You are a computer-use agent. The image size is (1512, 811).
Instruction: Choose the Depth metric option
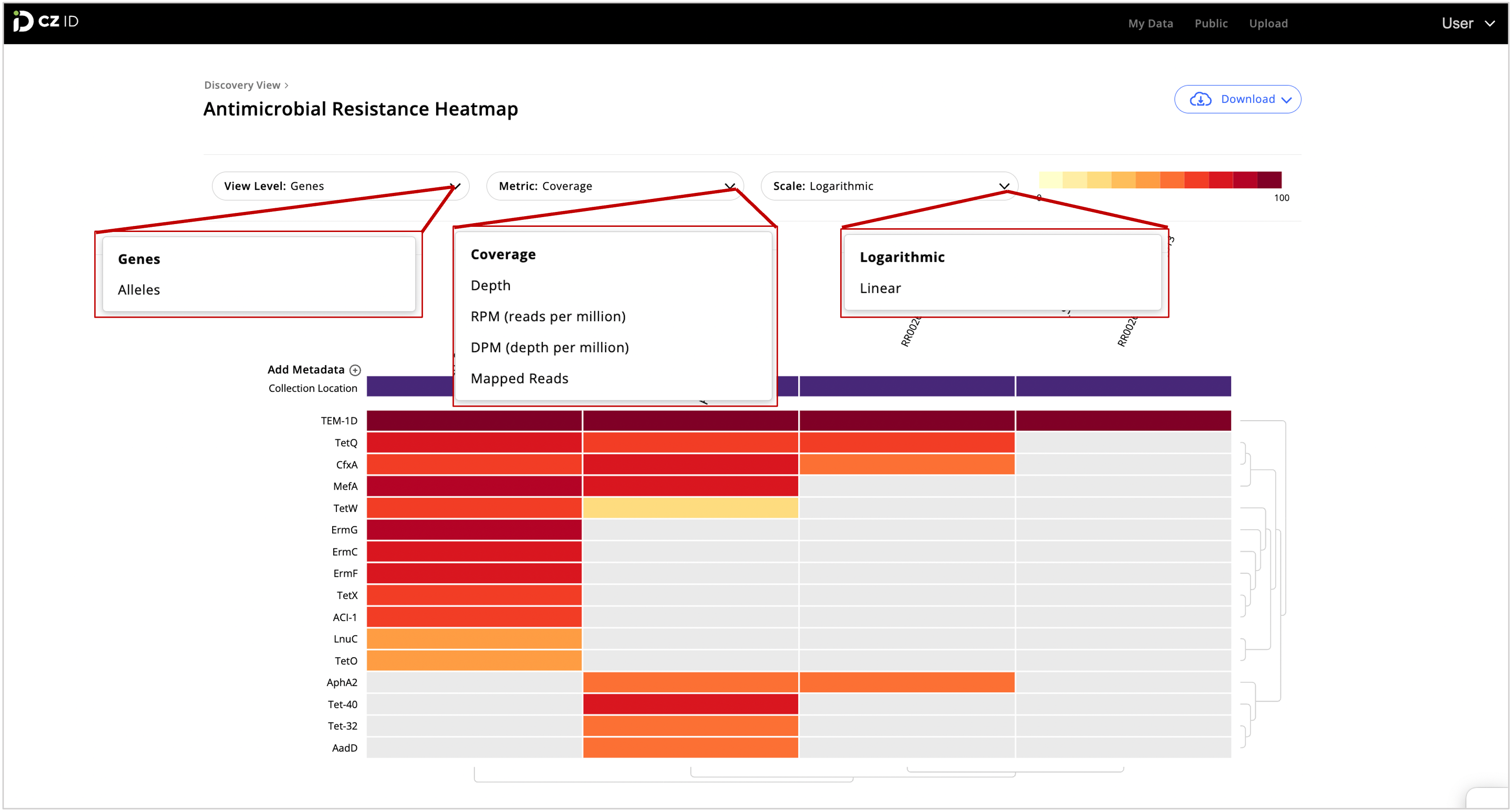pos(491,285)
